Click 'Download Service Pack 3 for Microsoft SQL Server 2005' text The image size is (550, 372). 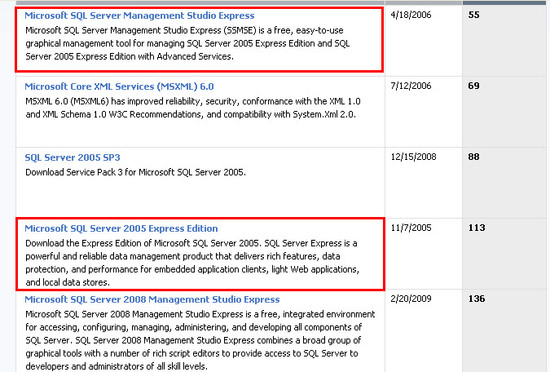(x=135, y=173)
